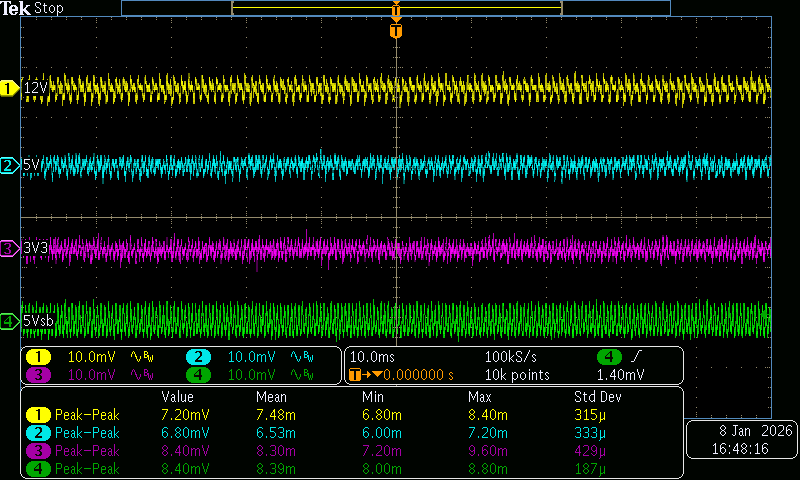Click the magenta channel 3 ground marker

pos(10,247)
